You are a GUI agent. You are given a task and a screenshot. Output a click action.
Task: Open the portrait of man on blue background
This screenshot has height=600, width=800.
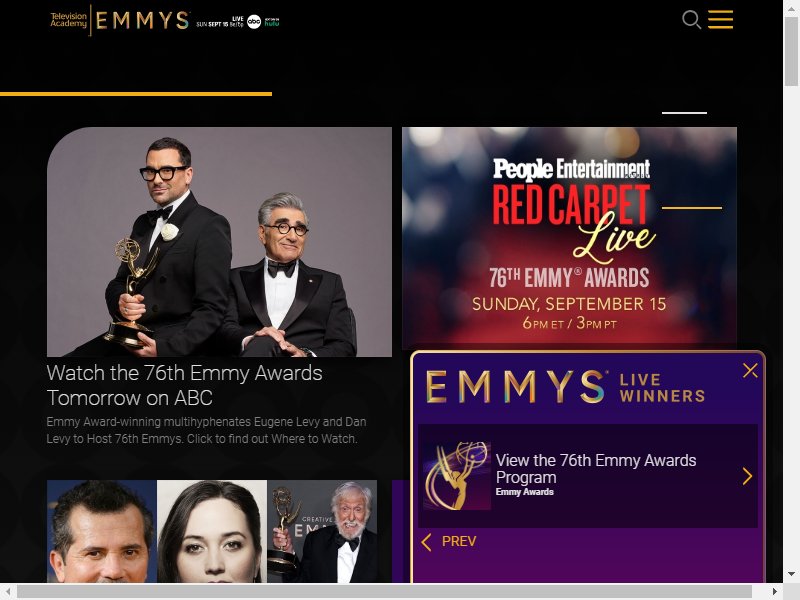click(x=102, y=531)
